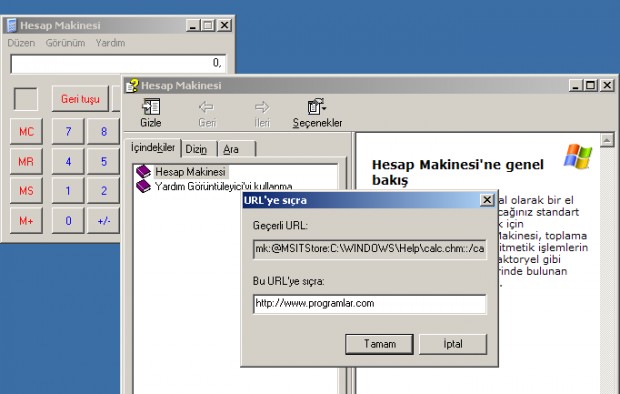Click the Windows logo in help content
The height and width of the screenshot is (394, 620).
click(x=578, y=156)
